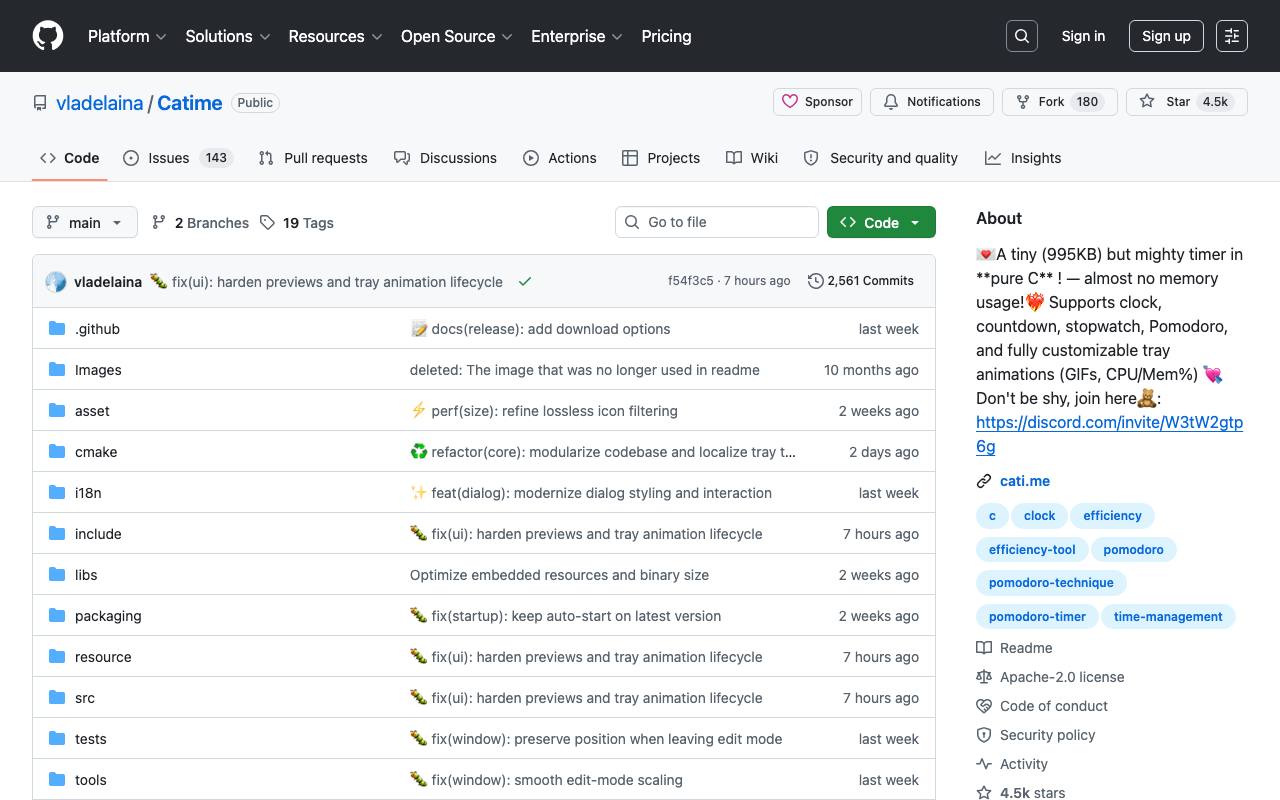
Task: Click the green commit status checkmark
Action: [x=524, y=282]
